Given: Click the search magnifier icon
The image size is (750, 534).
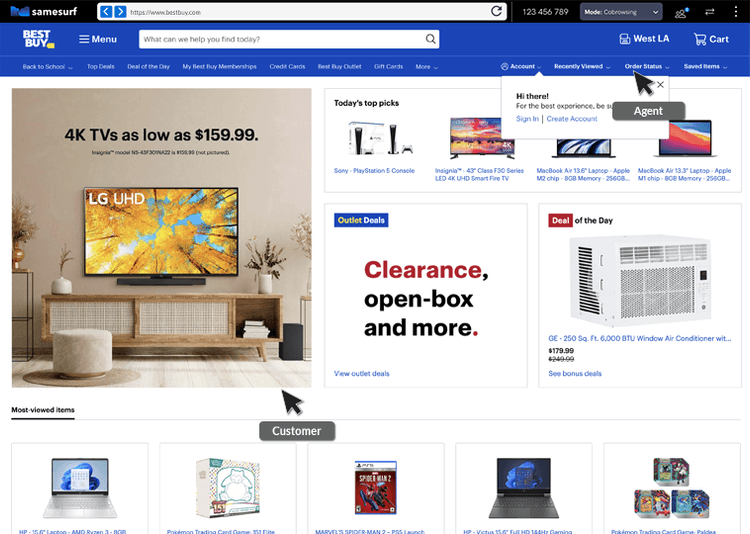Looking at the screenshot, I should (x=430, y=39).
